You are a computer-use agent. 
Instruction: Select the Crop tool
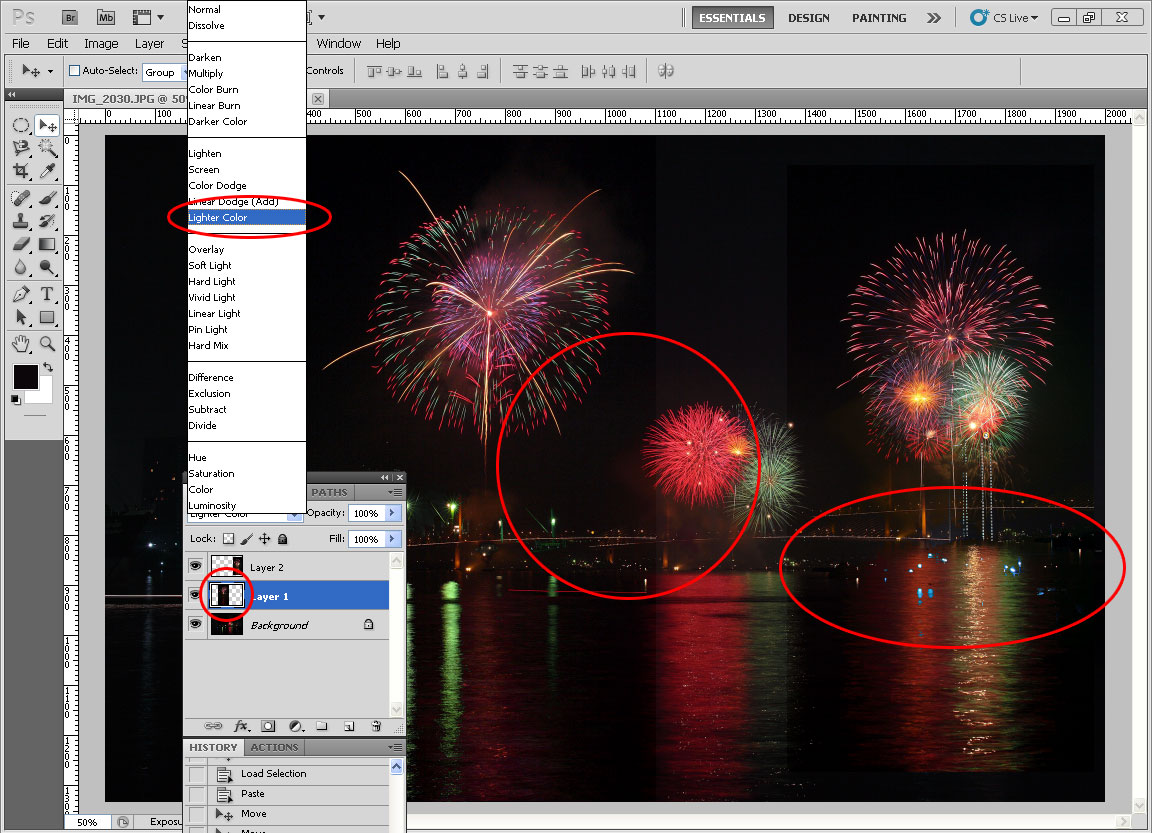[21, 172]
